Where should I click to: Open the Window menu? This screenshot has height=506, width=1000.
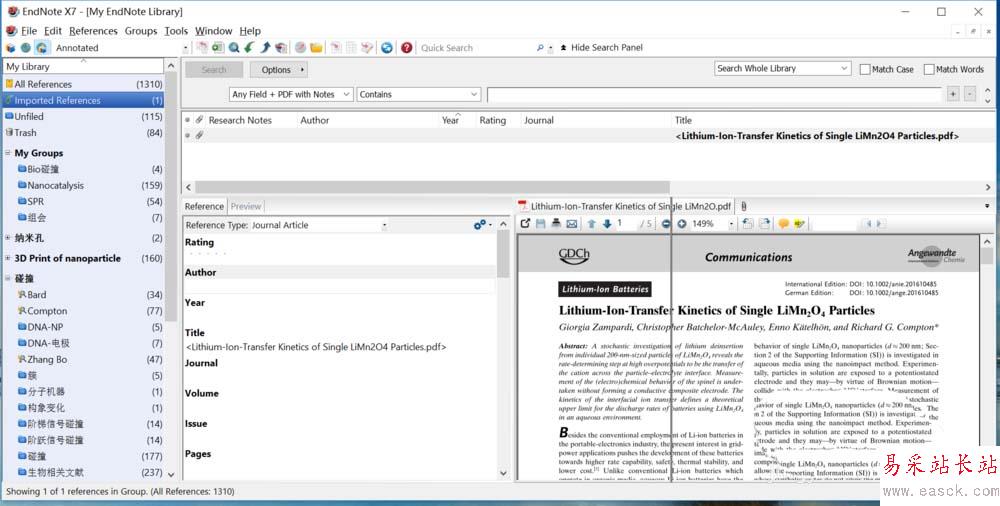[214, 31]
